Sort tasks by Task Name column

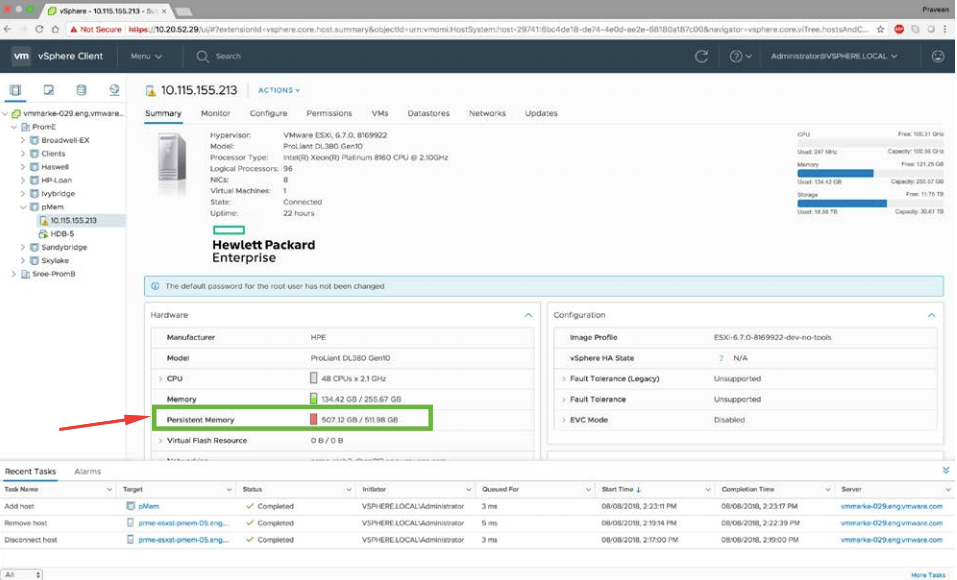tap(21, 489)
